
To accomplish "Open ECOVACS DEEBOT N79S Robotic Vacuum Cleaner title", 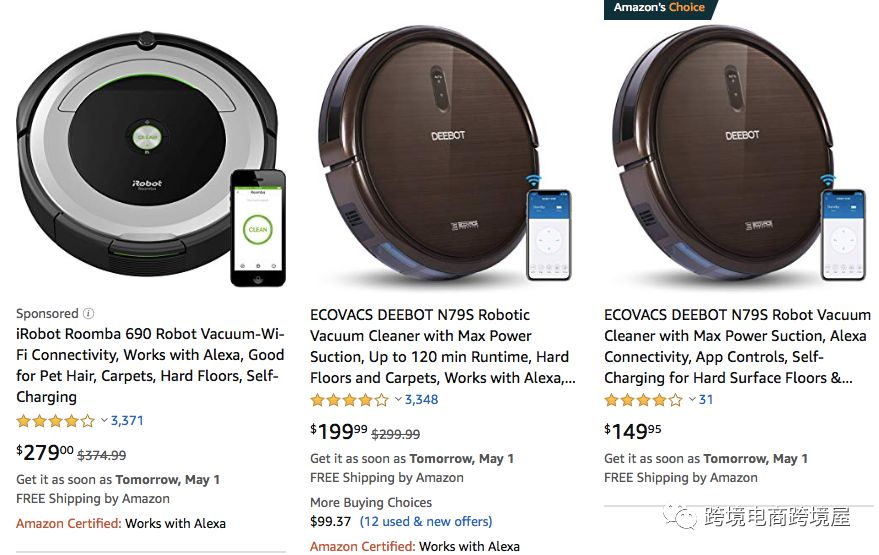I will [442, 346].
